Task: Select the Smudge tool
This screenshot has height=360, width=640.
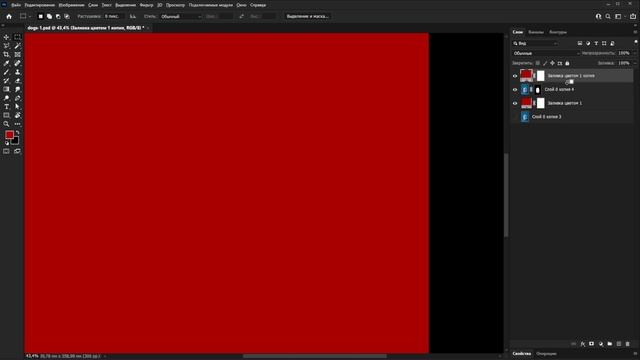Action: (x=17, y=89)
